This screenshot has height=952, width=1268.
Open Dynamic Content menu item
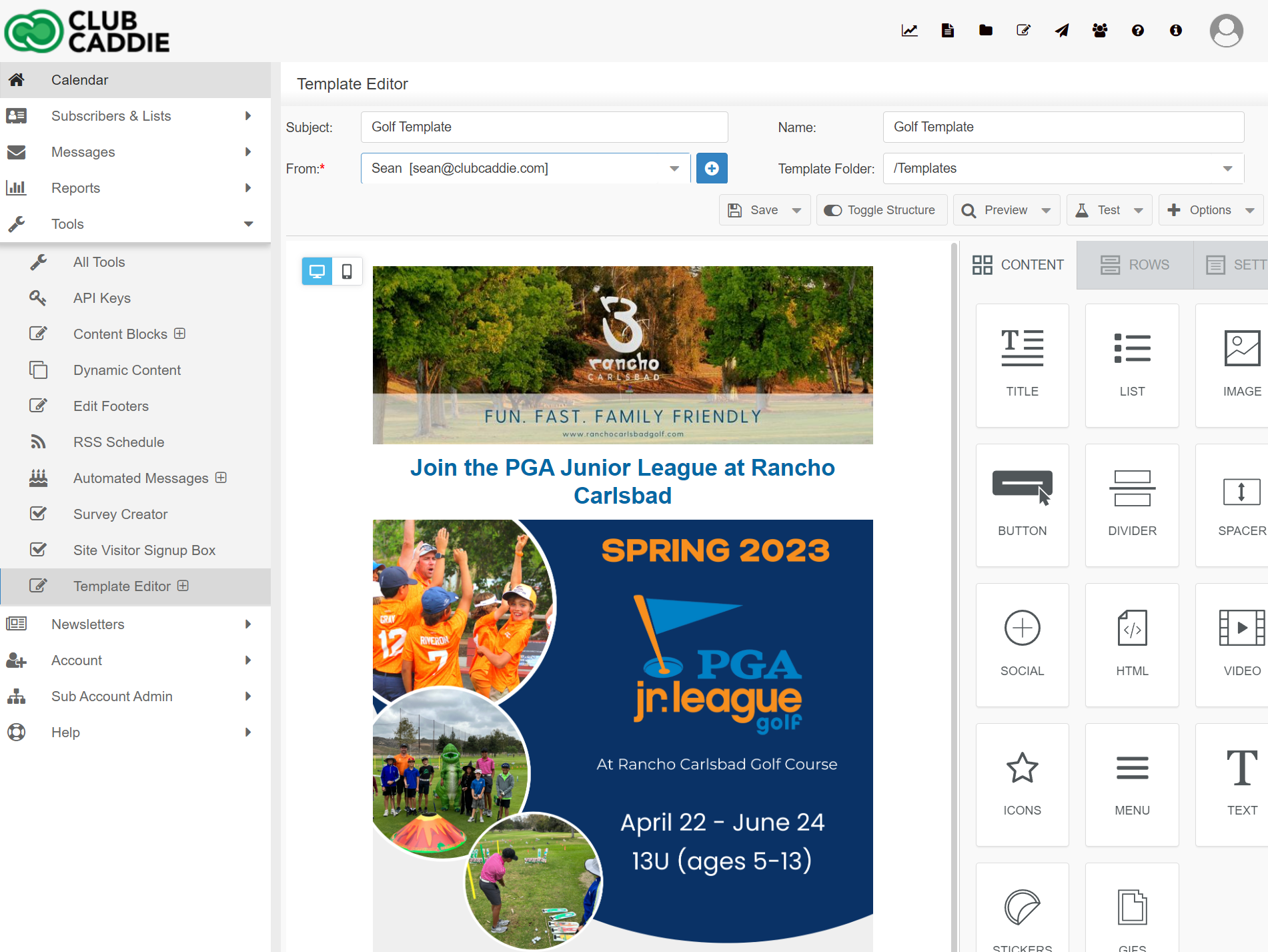[135, 370]
